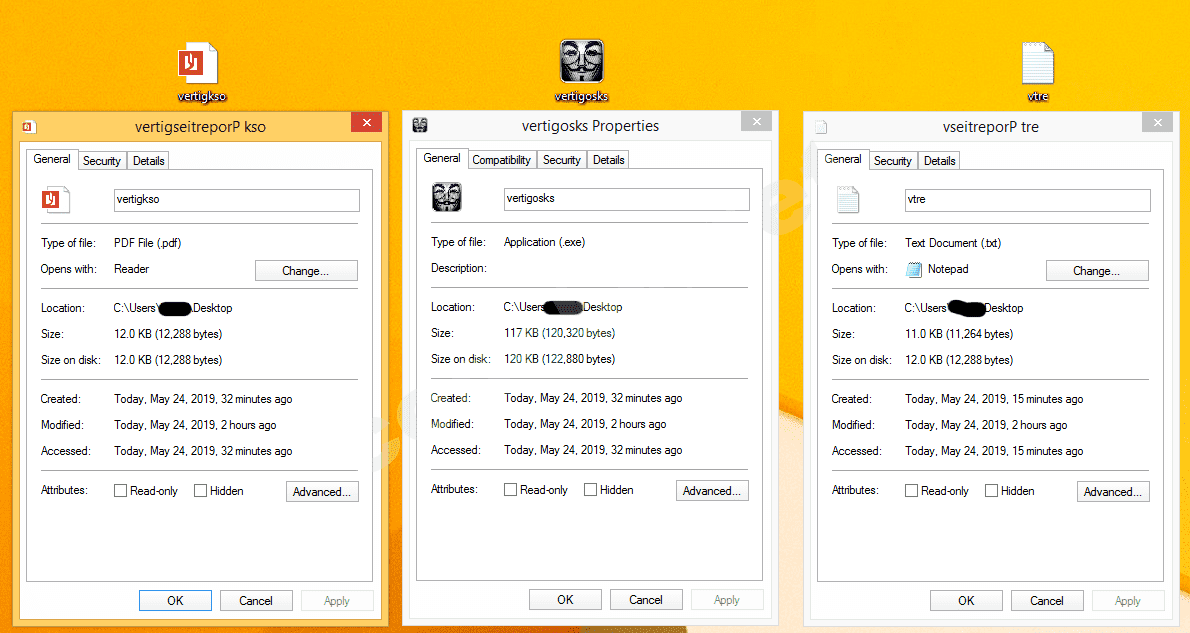Click the vtre file name field
Screen dimensions: 1190x633
[x=1028, y=200]
